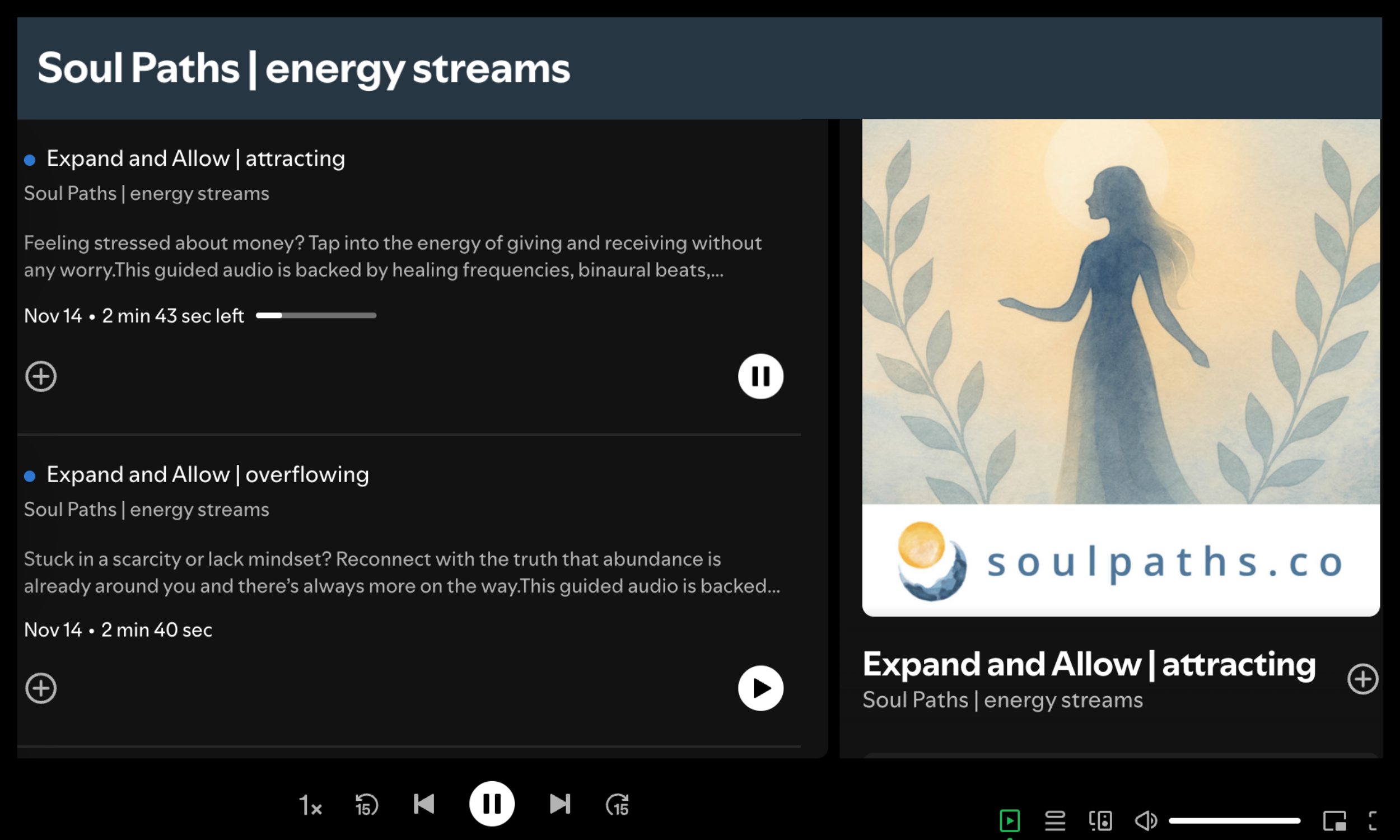Pause the 'attracting' episode in the list
Image resolution: width=1400 pixels, height=840 pixels.
tap(760, 376)
